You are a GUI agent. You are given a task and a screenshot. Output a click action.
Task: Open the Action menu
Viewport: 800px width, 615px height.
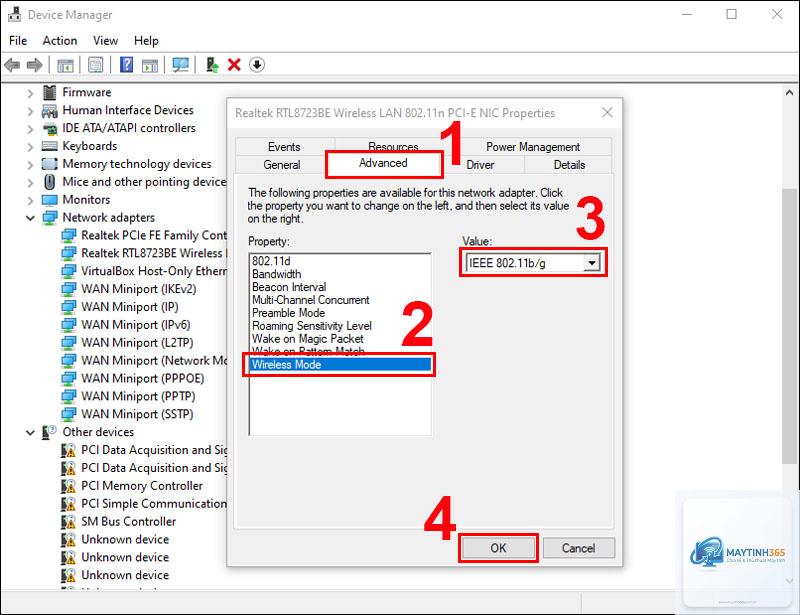(x=60, y=40)
